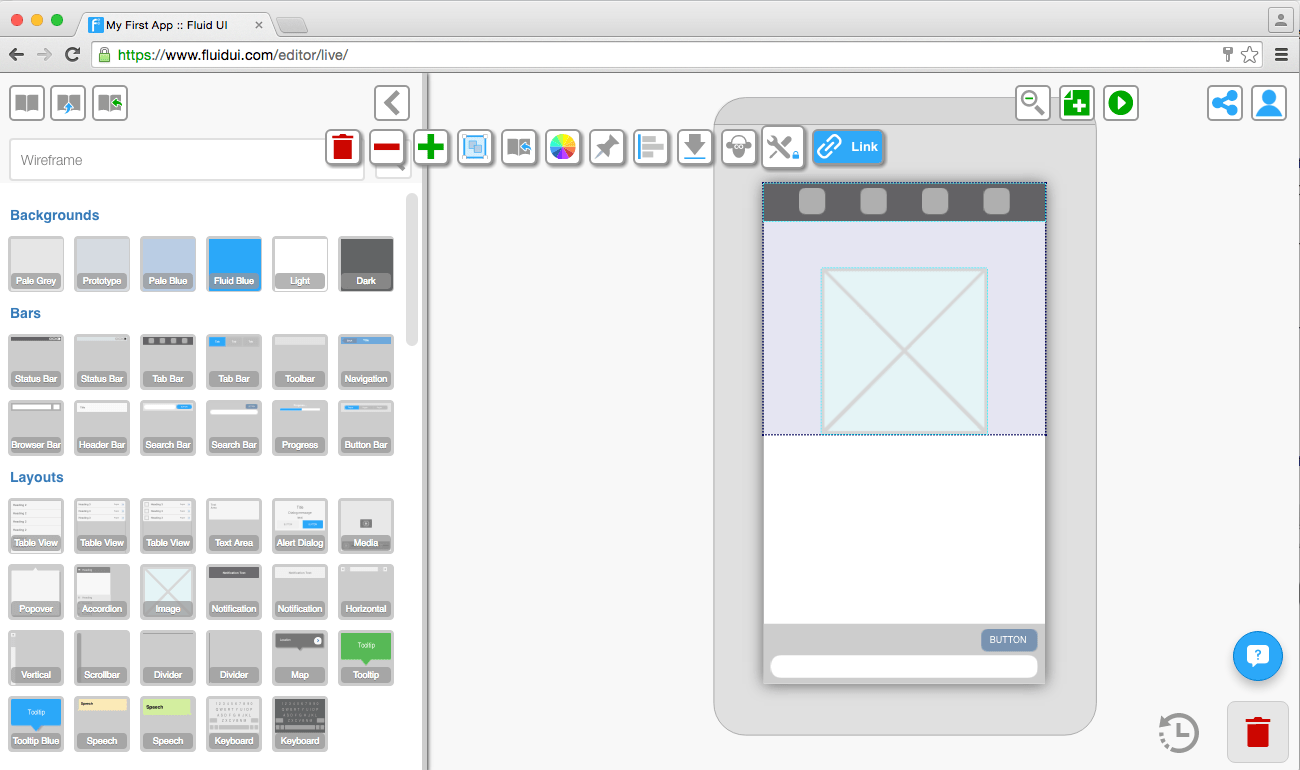This screenshot has height=770, width=1300.
Task: Click the book icon with green arrow
Action: click(x=110, y=103)
